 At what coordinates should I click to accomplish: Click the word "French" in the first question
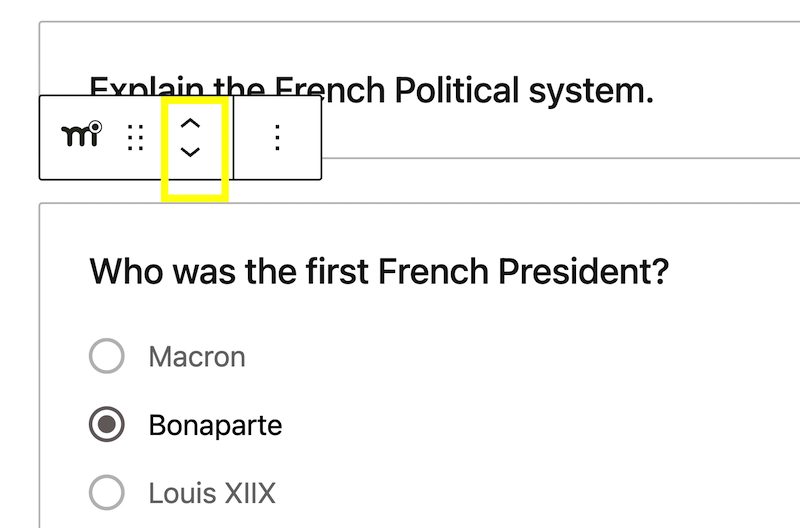tap(330, 90)
